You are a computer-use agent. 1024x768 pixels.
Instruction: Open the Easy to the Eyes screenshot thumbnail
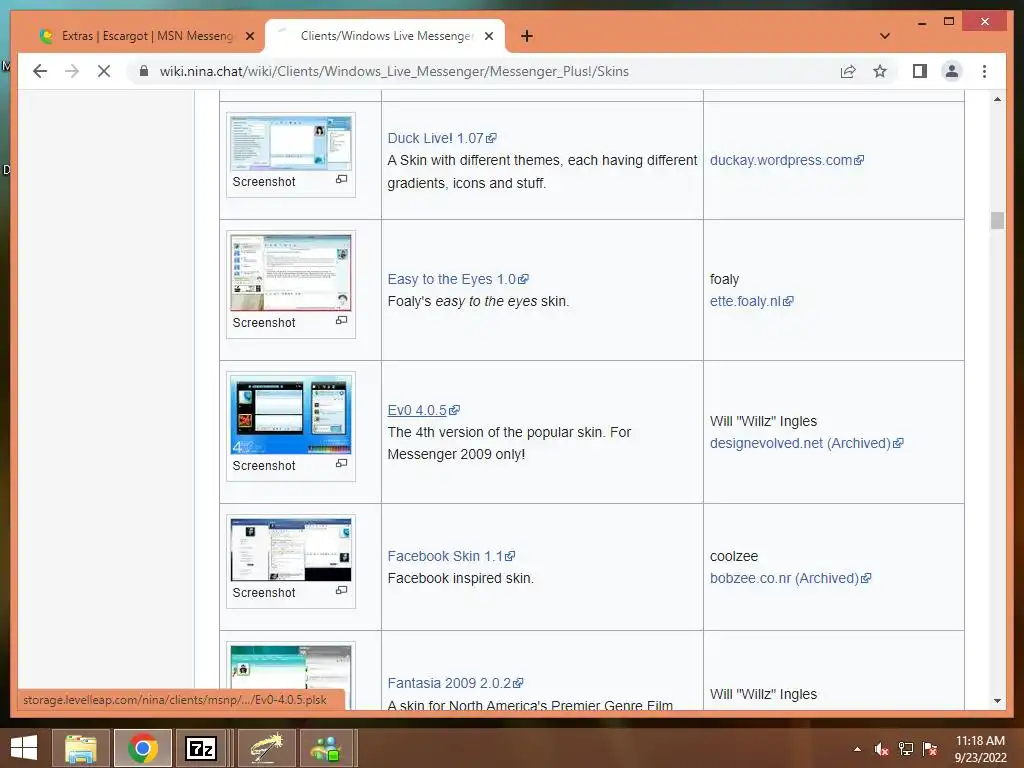(291, 273)
